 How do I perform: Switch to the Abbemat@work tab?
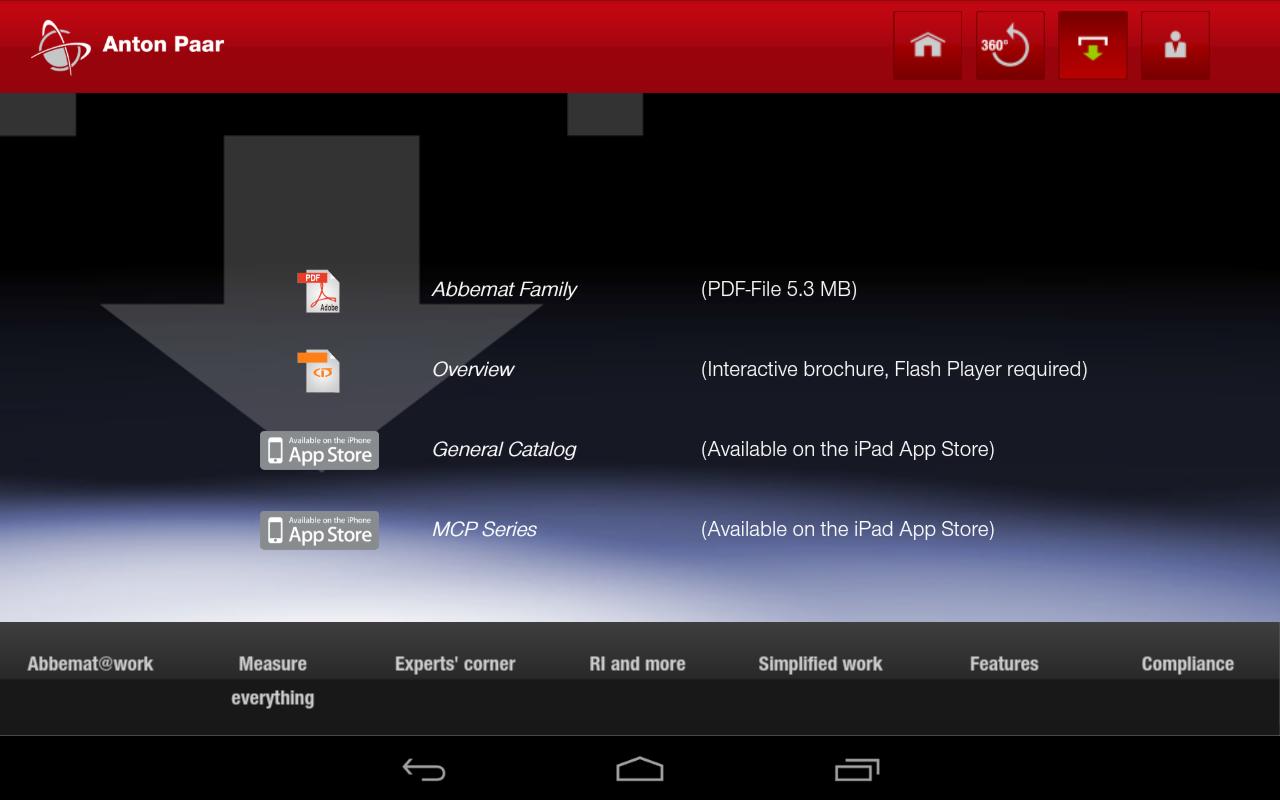pos(90,664)
